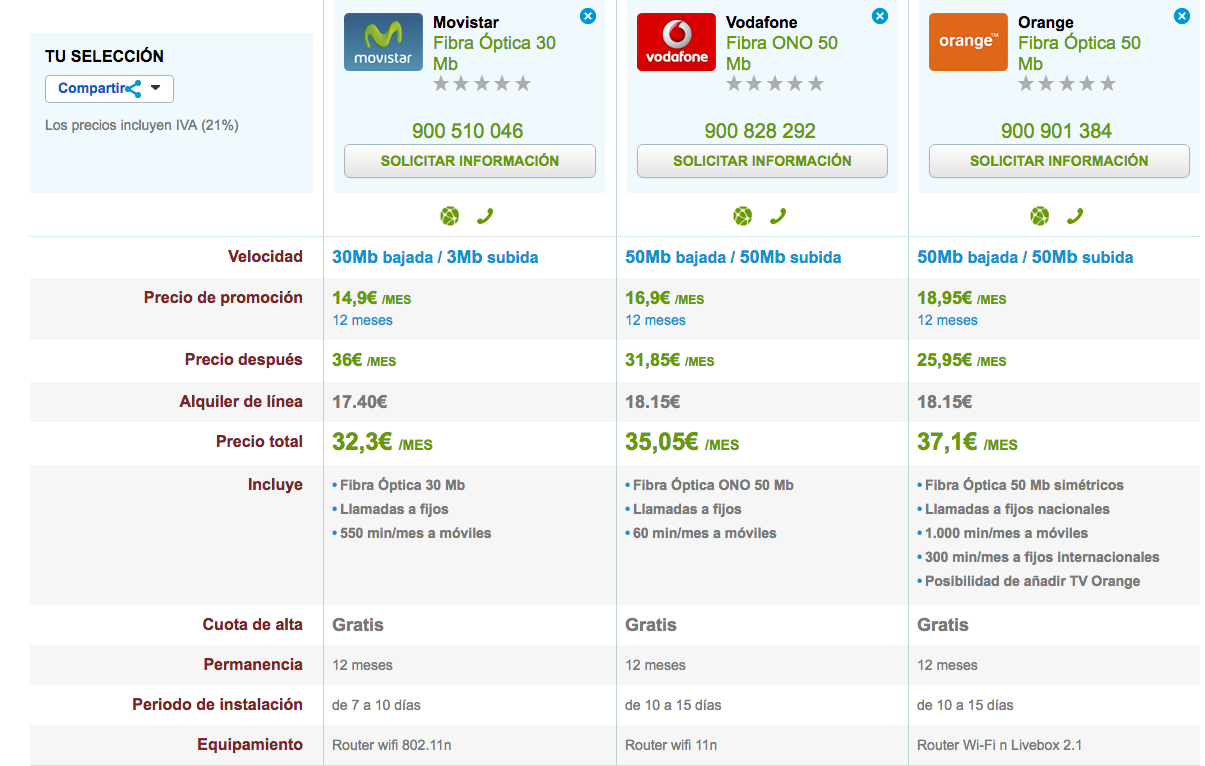Click the 'Velocidad' row label
Viewport: 1205px width, 766px height.
tap(265, 257)
